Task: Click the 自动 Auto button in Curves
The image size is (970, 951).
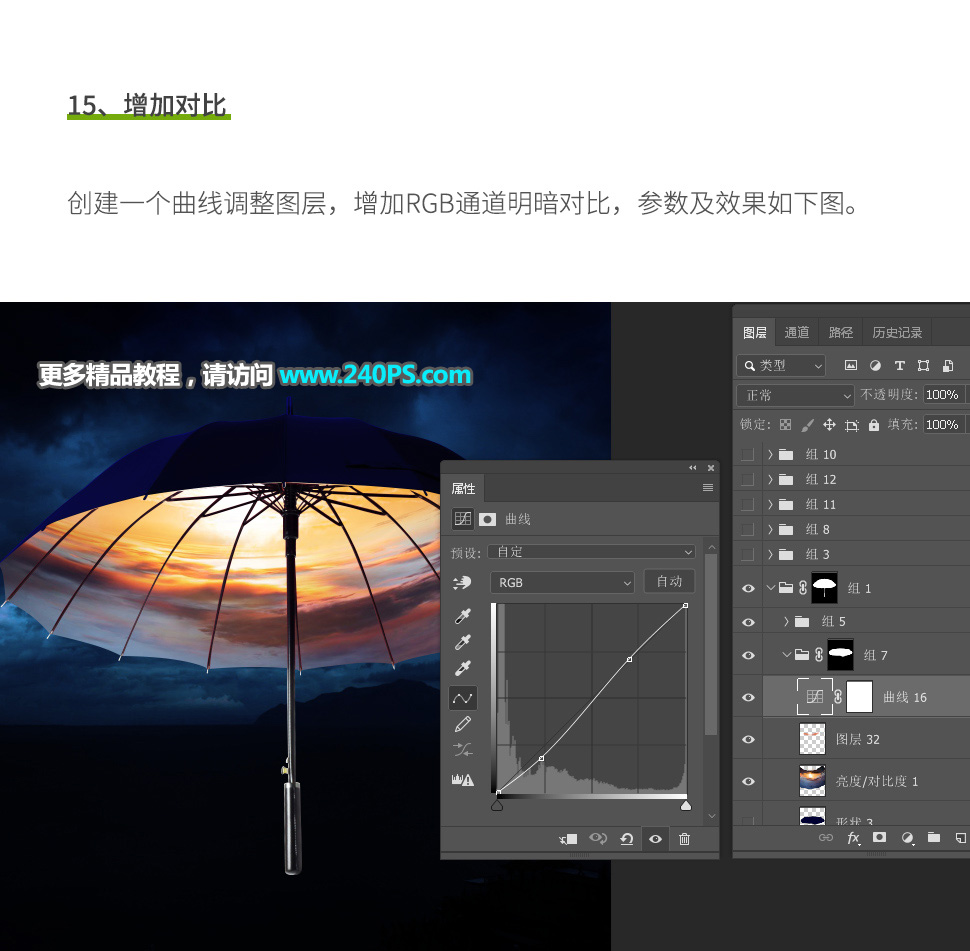Action: click(x=669, y=581)
